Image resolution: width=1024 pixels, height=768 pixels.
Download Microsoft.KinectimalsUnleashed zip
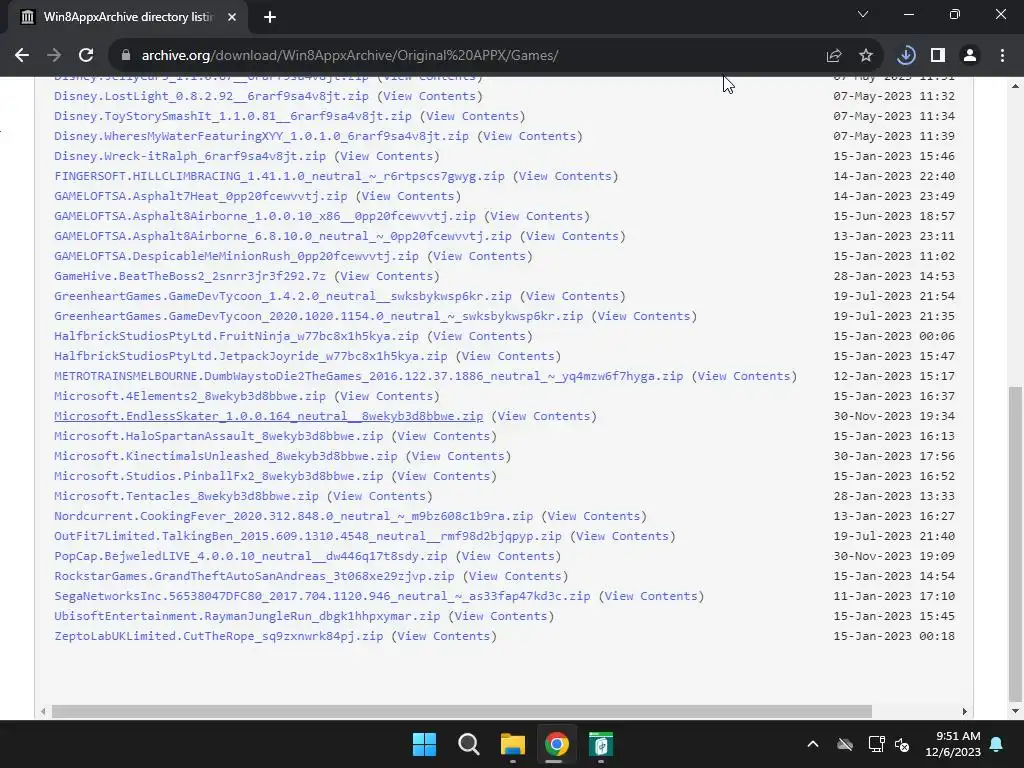(x=225, y=456)
